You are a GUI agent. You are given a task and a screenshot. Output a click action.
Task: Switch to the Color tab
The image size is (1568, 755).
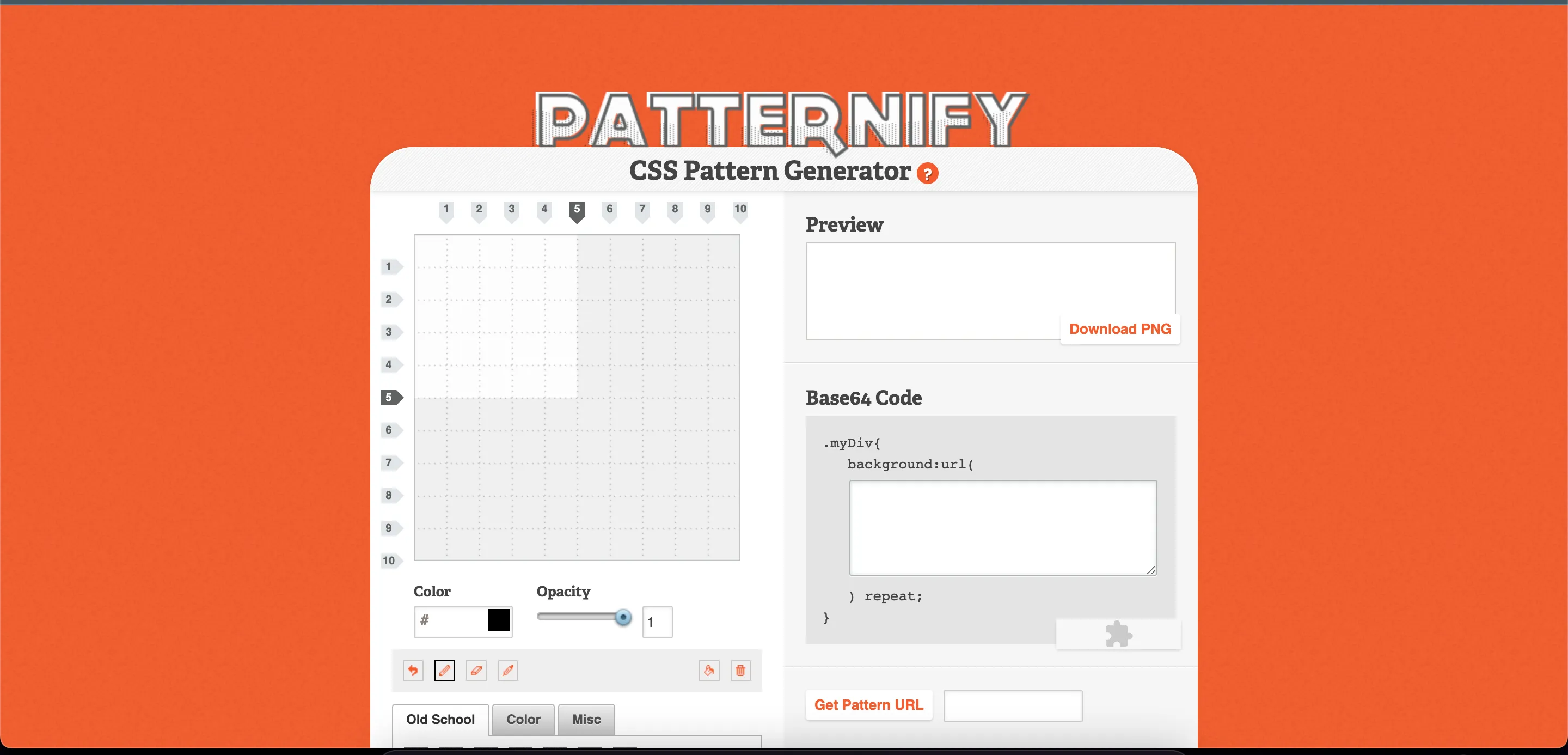[x=522, y=719]
